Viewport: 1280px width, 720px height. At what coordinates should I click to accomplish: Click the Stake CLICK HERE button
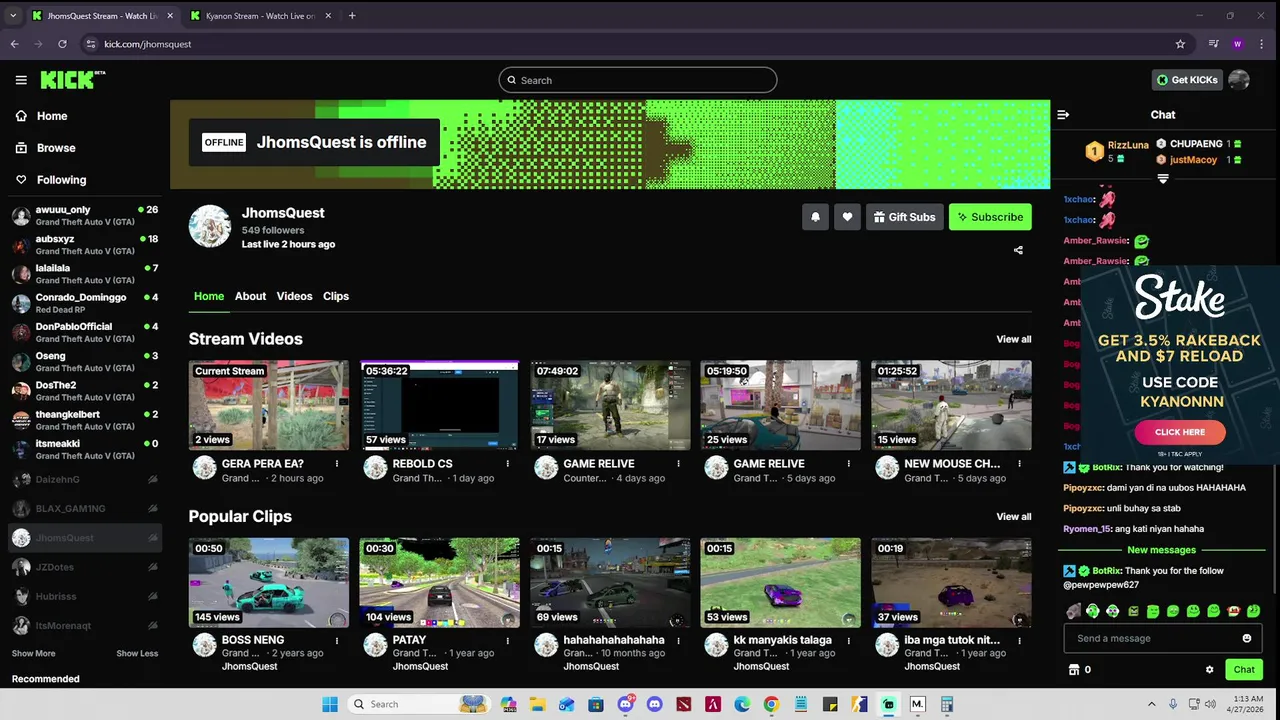coord(1180,432)
